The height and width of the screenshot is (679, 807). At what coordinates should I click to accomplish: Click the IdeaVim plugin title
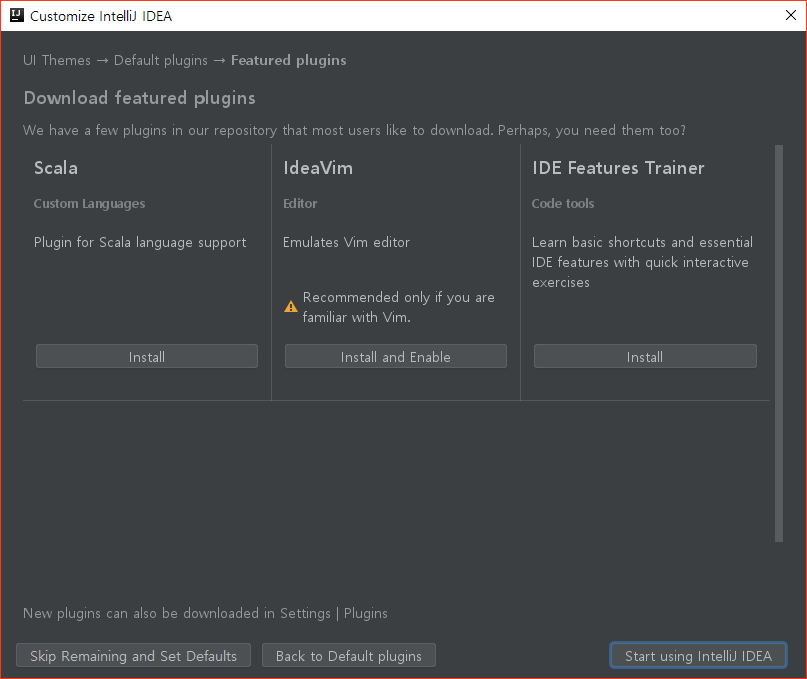[x=318, y=168]
